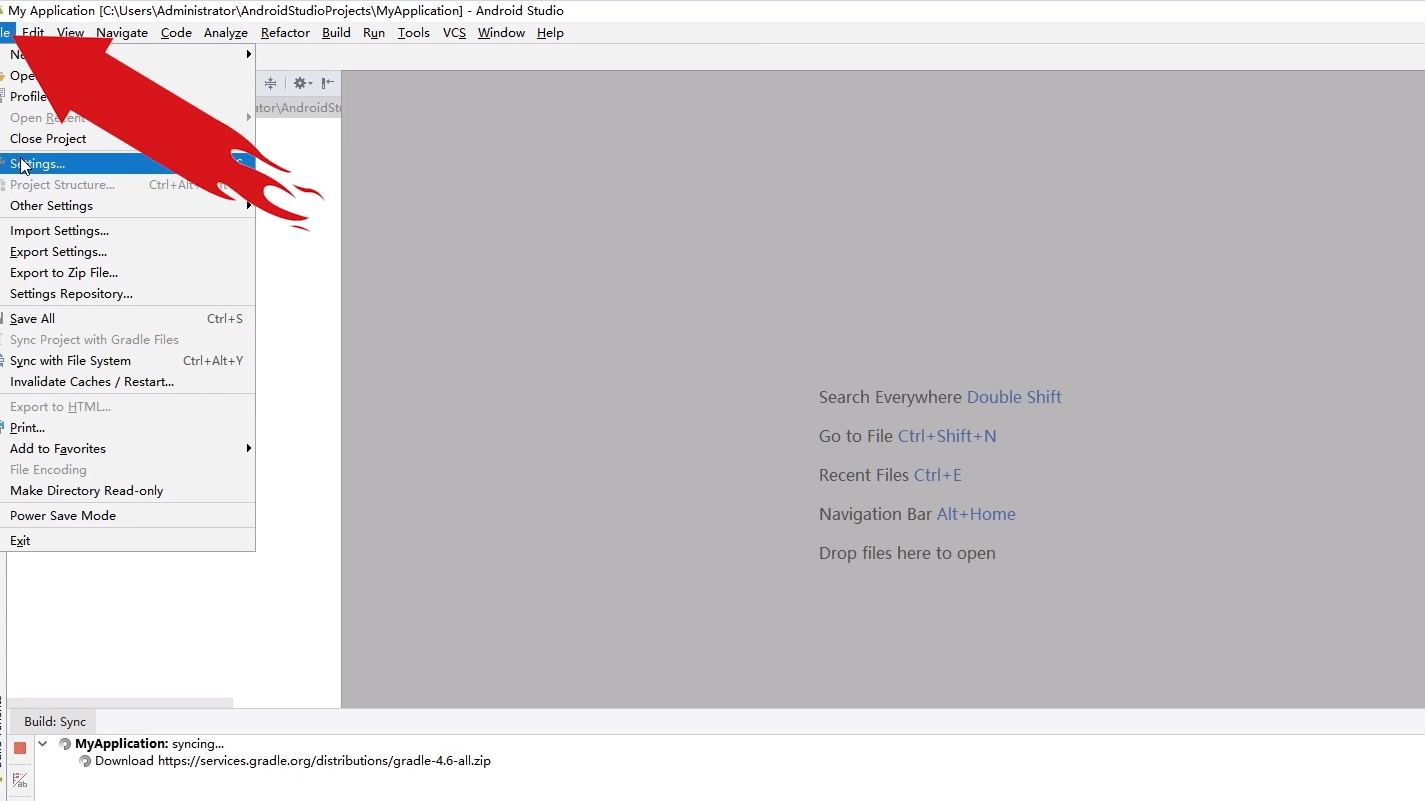The height and width of the screenshot is (801, 1425).
Task: Open the Refactor menu
Action: pos(285,33)
